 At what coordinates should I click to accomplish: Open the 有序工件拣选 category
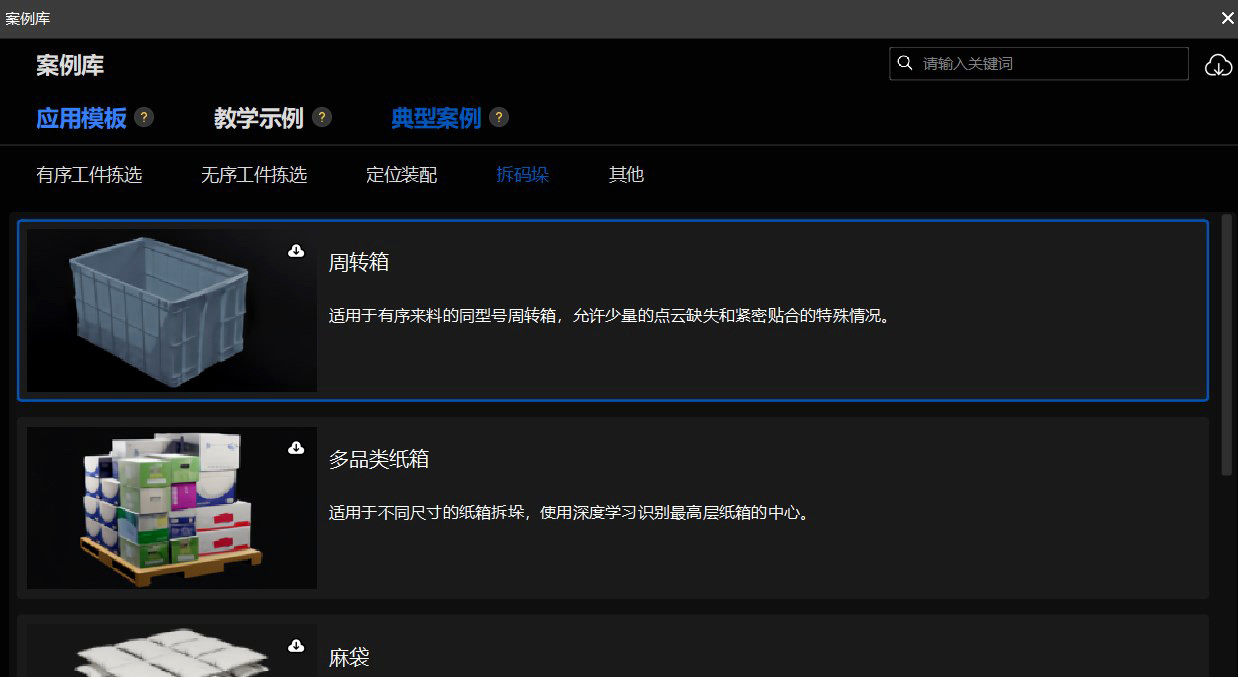coord(90,174)
